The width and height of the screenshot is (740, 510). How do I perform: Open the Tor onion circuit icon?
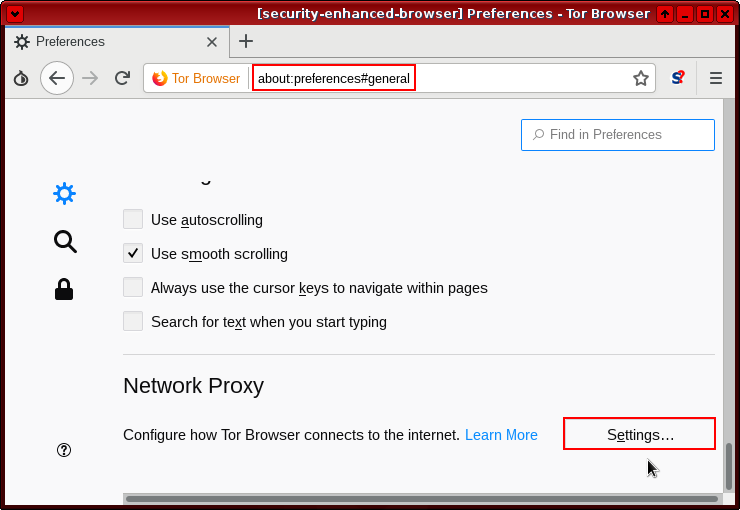(21, 78)
